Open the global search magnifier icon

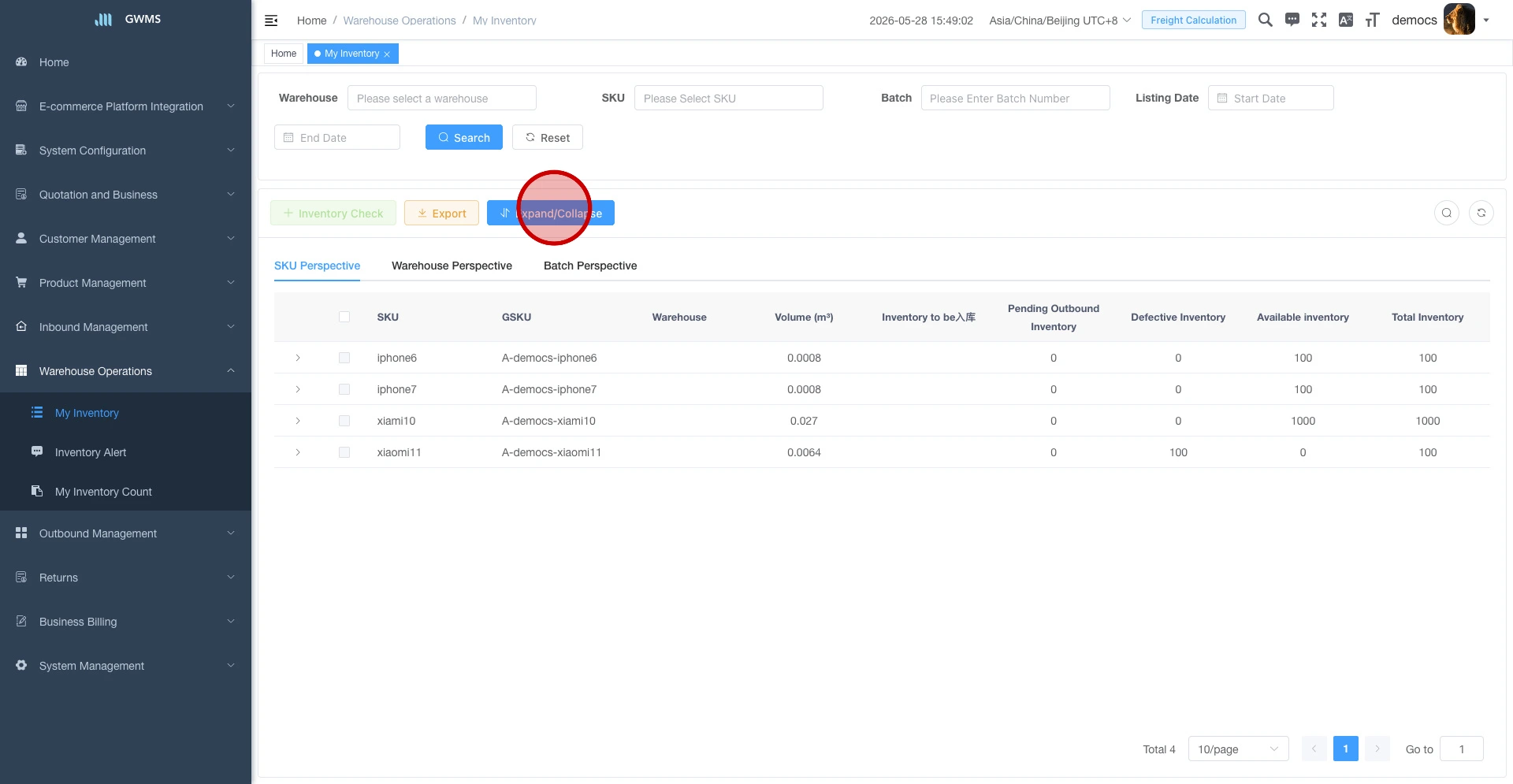[x=1266, y=20]
